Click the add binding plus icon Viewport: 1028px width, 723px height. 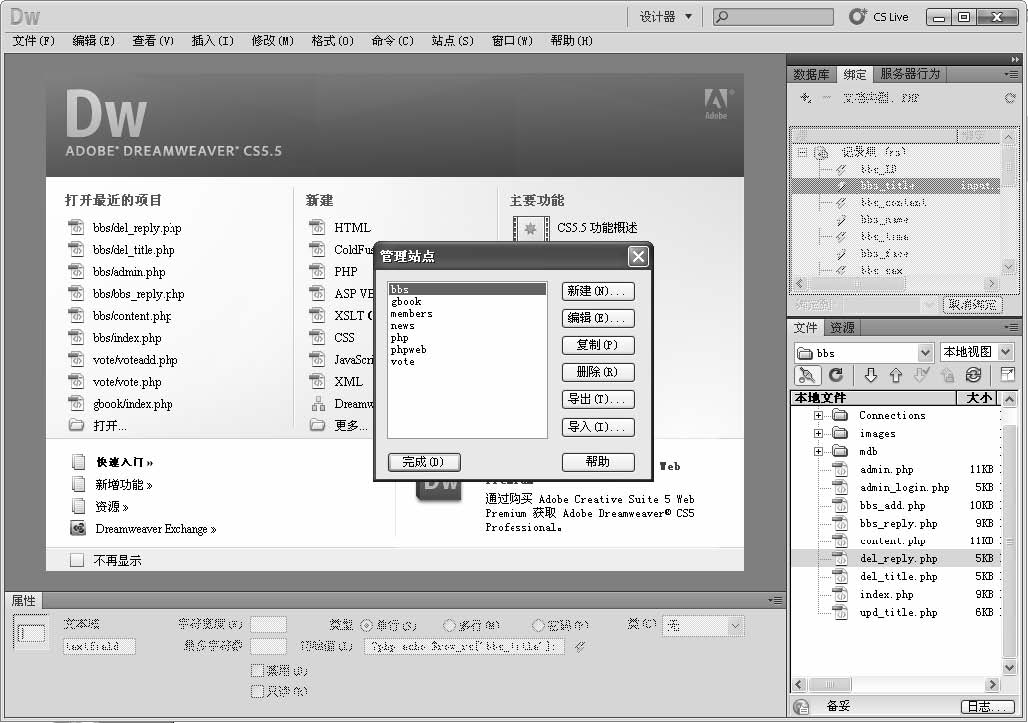[x=806, y=98]
